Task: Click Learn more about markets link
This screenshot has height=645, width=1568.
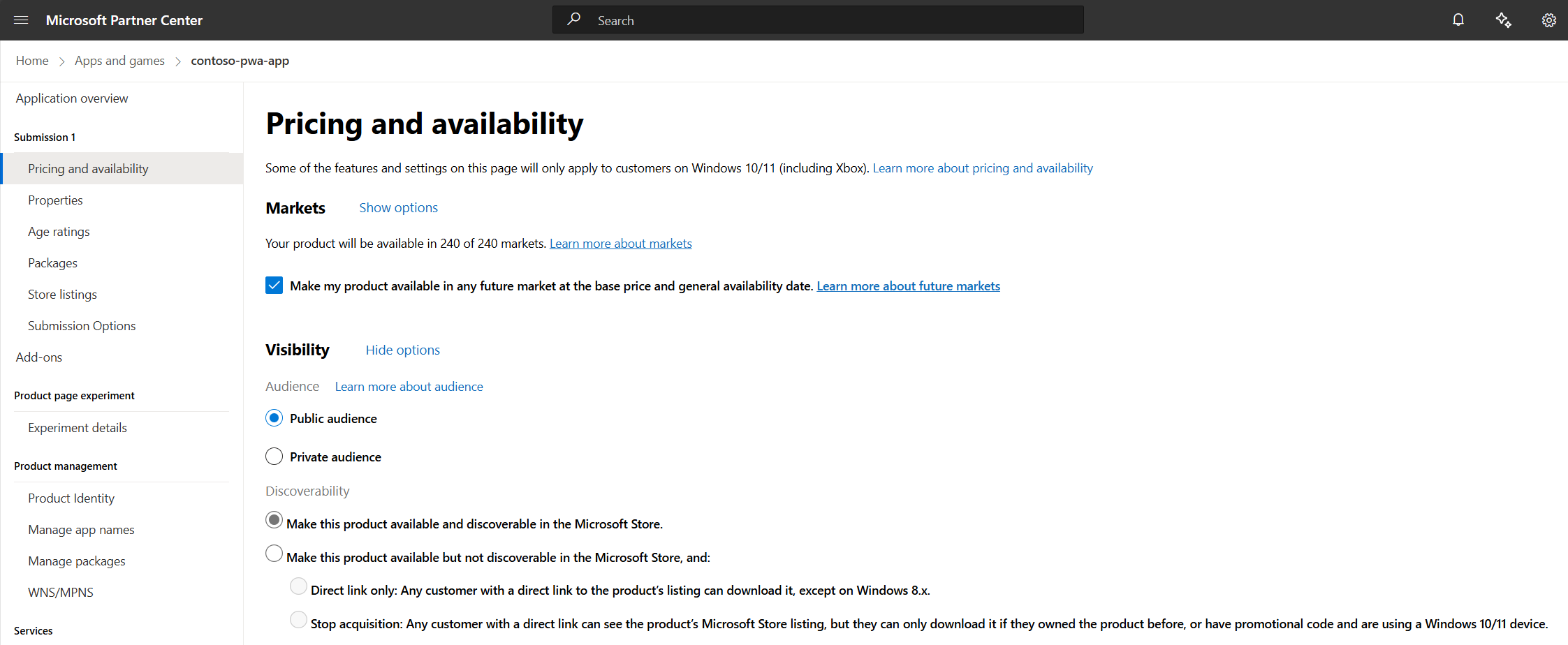Action: click(x=620, y=244)
